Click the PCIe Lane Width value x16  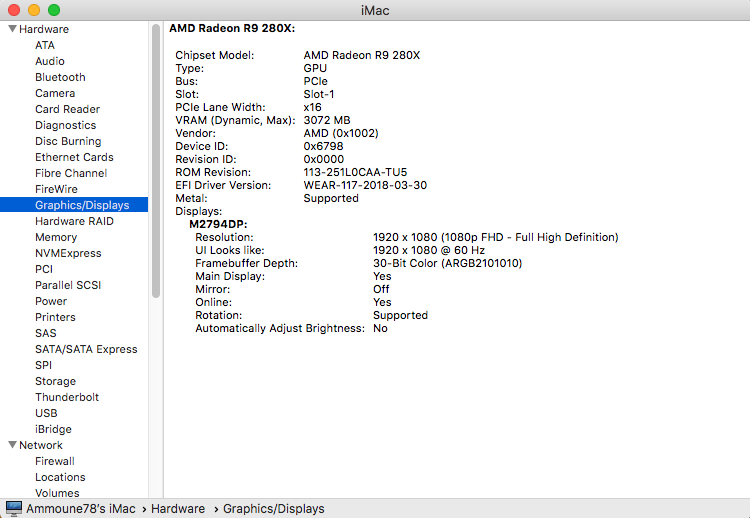[x=312, y=107]
